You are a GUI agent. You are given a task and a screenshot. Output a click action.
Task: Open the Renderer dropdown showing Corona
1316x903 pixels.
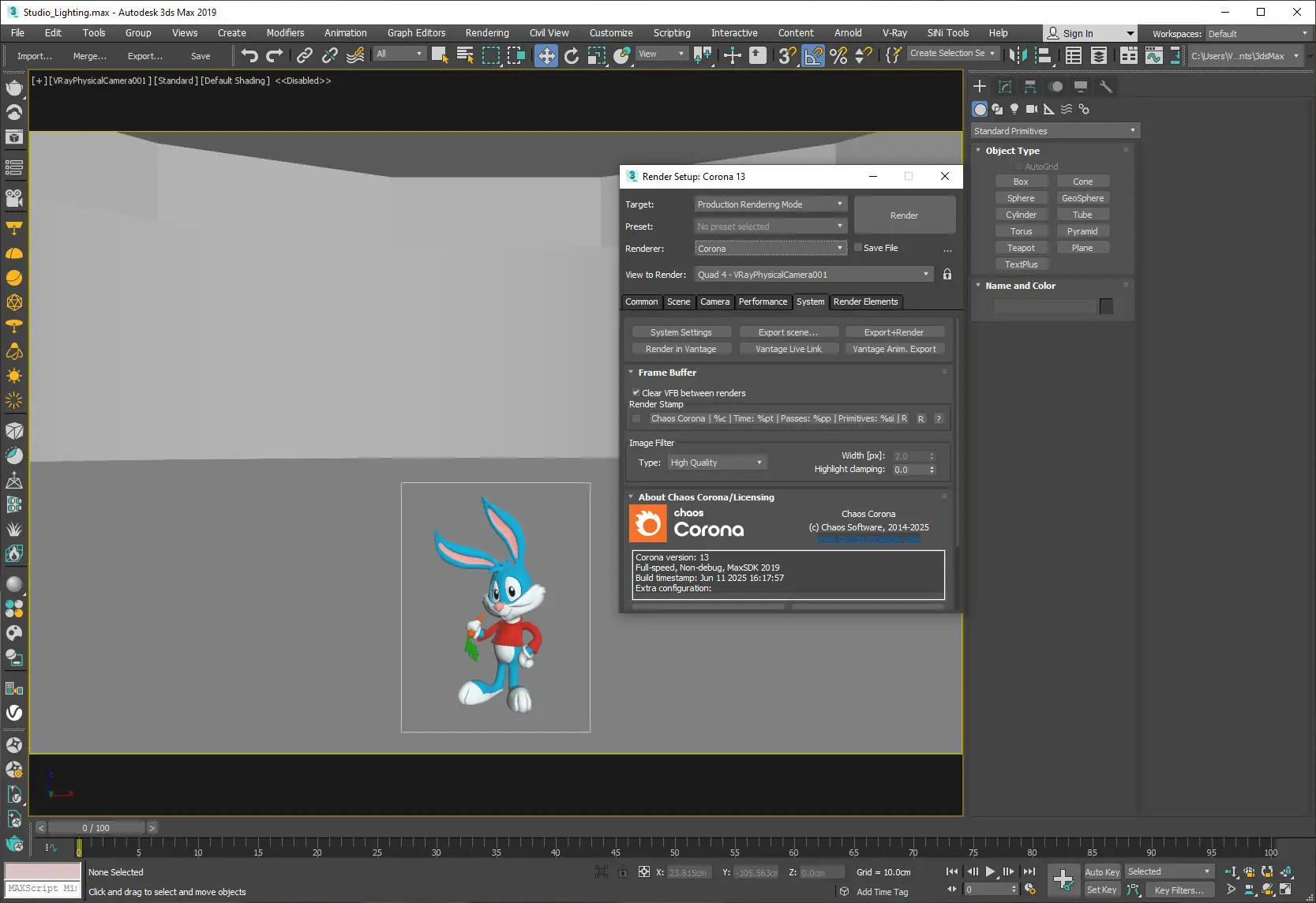pos(770,249)
